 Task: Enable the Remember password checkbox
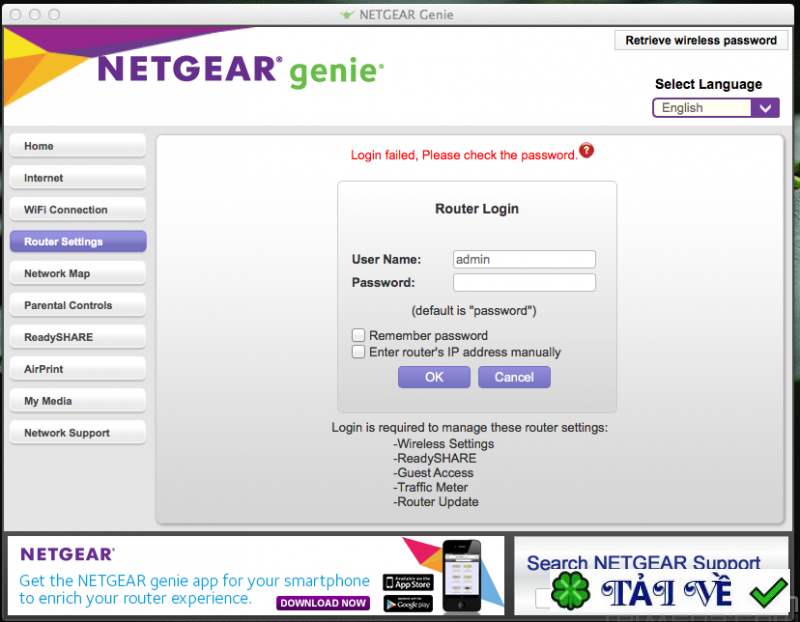[358, 335]
